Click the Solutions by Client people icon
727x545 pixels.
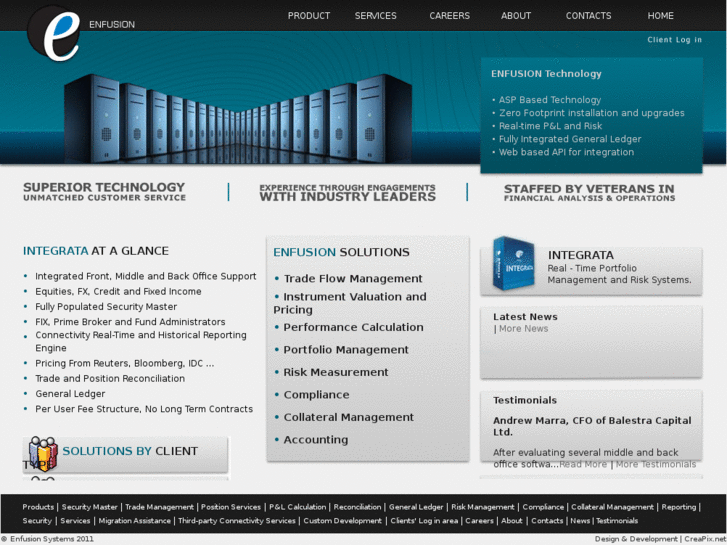[43, 453]
